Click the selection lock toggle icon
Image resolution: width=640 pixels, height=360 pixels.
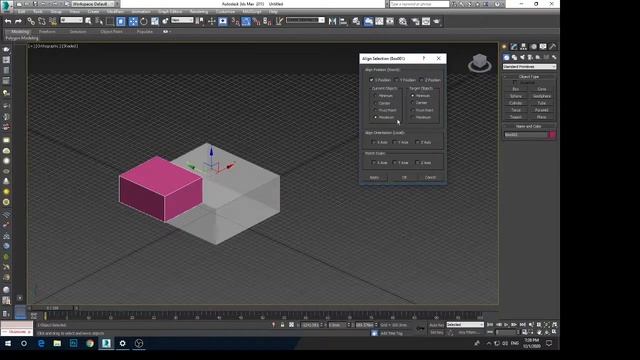282,325
